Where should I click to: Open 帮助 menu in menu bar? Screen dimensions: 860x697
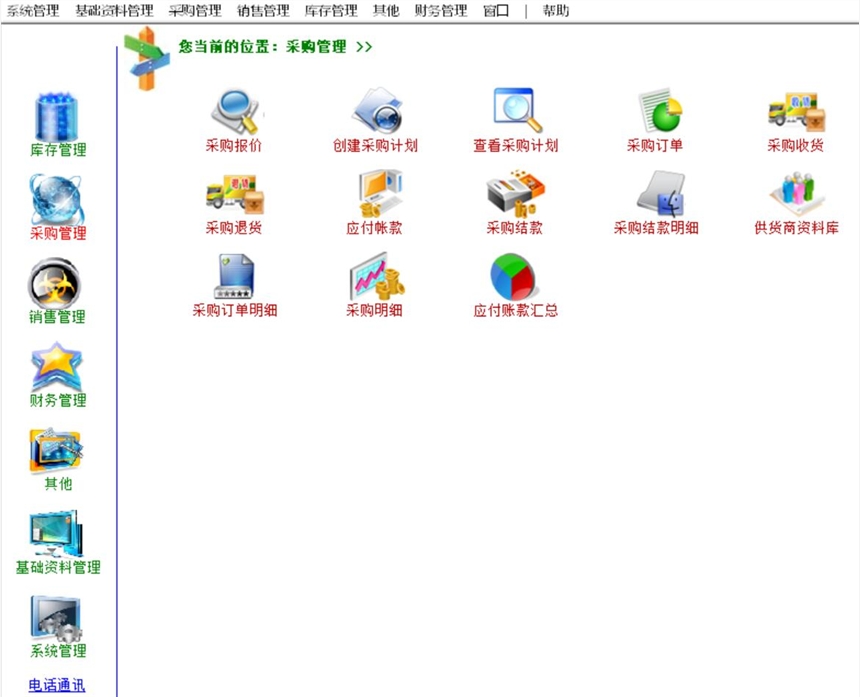pyautogui.click(x=556, y=10)
